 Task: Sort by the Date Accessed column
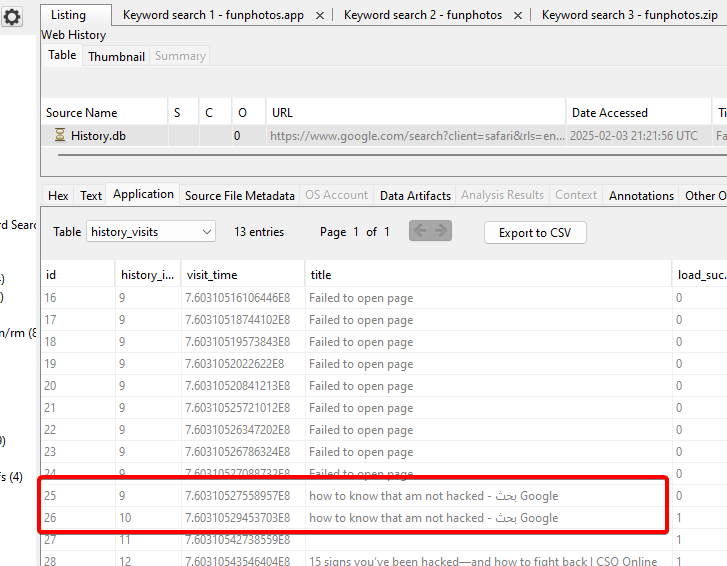(608, 113)
